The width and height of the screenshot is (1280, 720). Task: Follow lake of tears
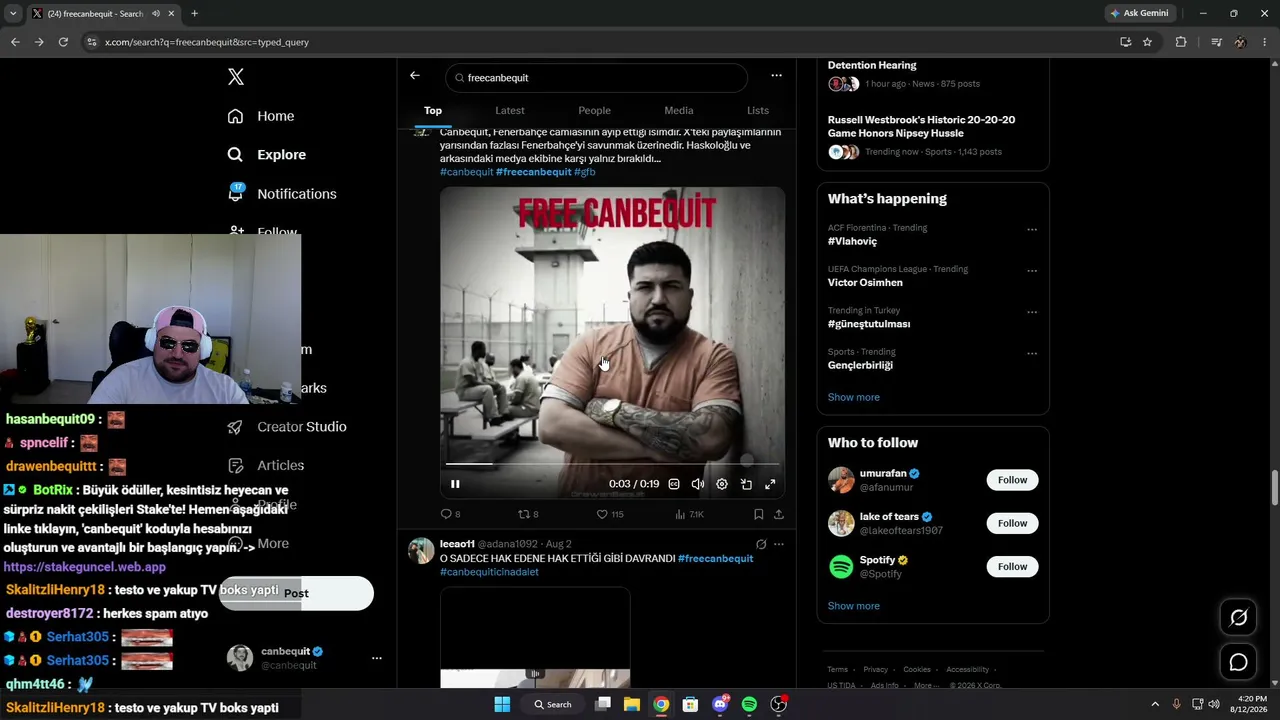[x=1012, y=523]
